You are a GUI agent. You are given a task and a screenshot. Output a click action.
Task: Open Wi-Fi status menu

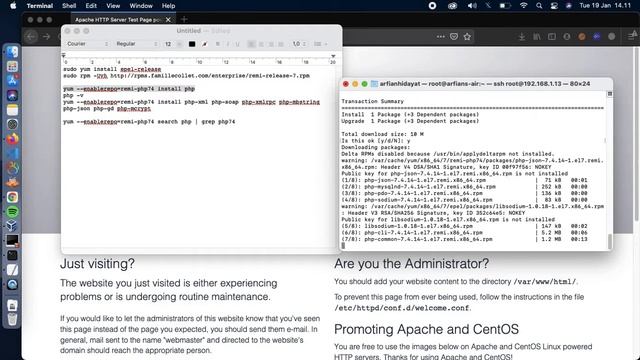(x=524, y=6)
